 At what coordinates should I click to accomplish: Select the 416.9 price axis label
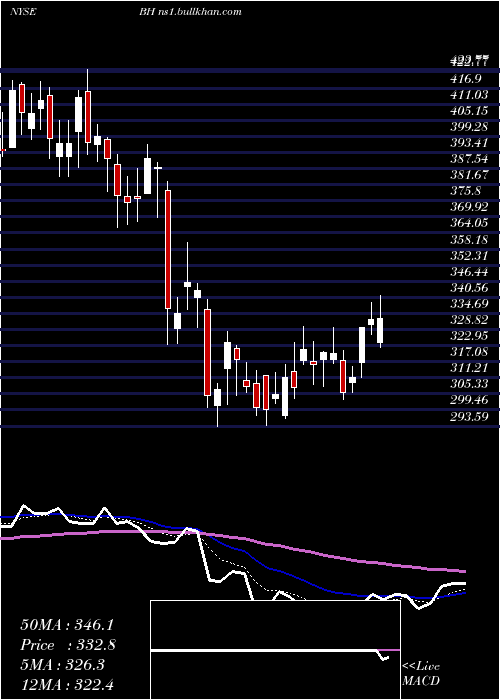click(466, 79)
